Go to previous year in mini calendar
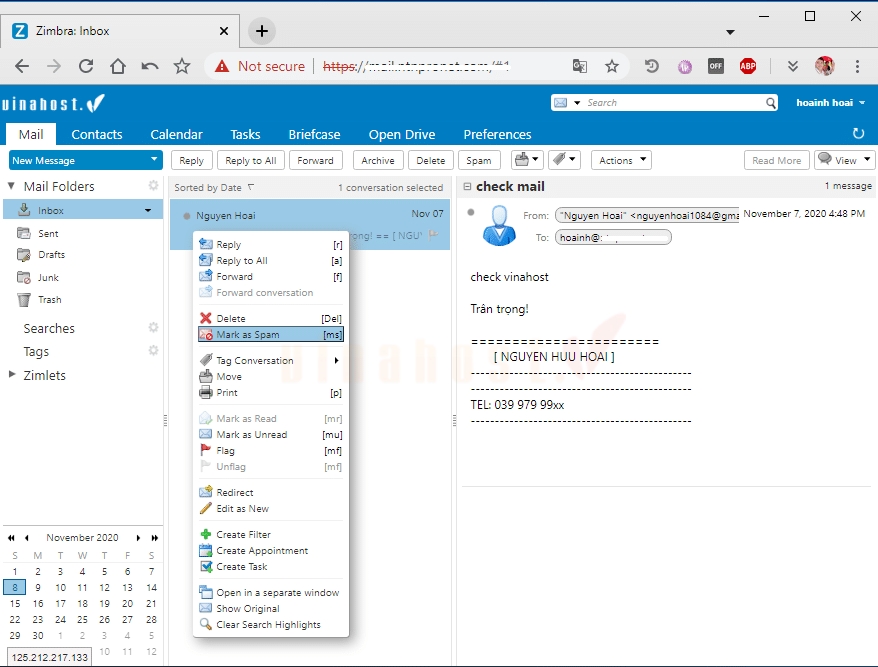878x667 pixels. coord(11,538)
